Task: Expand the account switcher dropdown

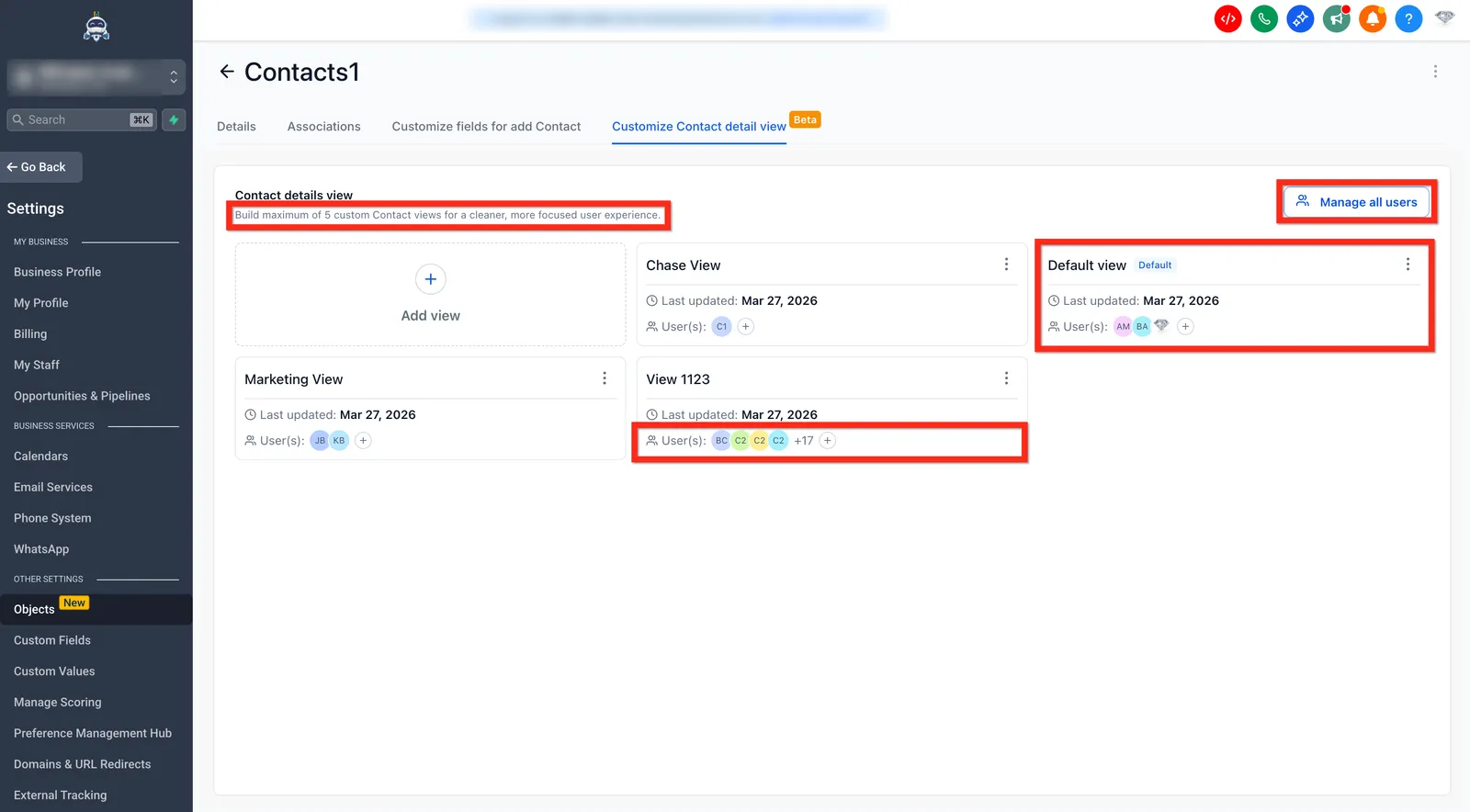Action: (96, 77)
